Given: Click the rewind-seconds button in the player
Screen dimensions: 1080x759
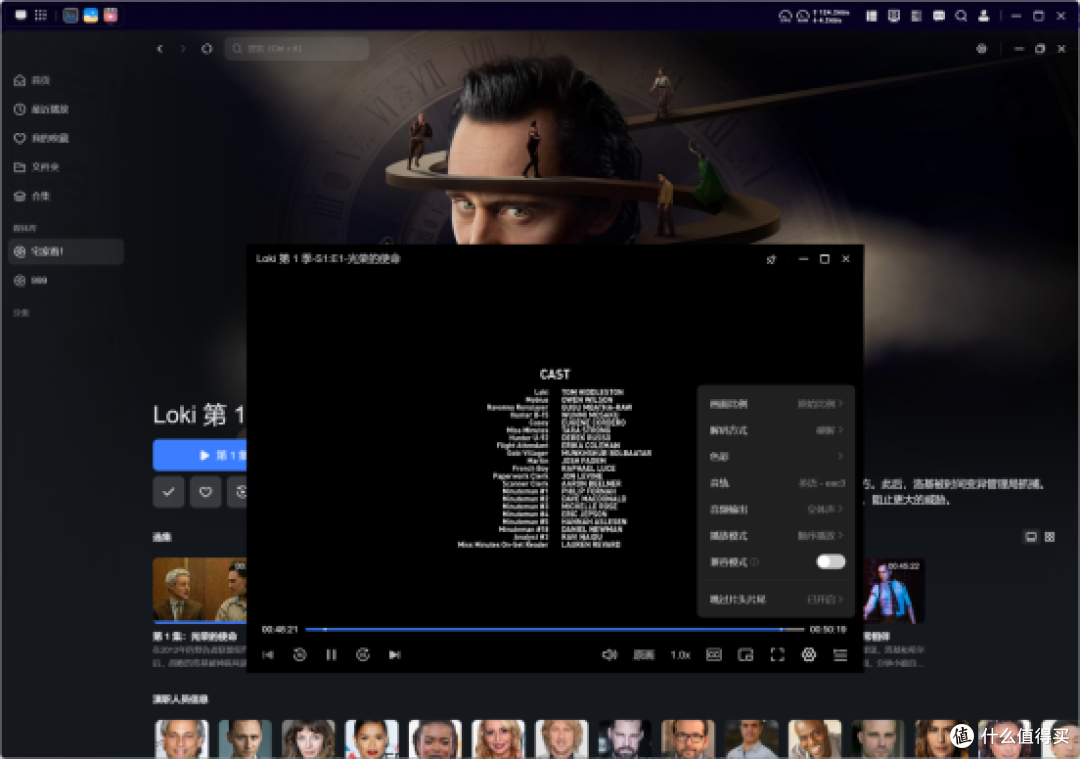Looking at the screenshot, I should tap(300, 655).
